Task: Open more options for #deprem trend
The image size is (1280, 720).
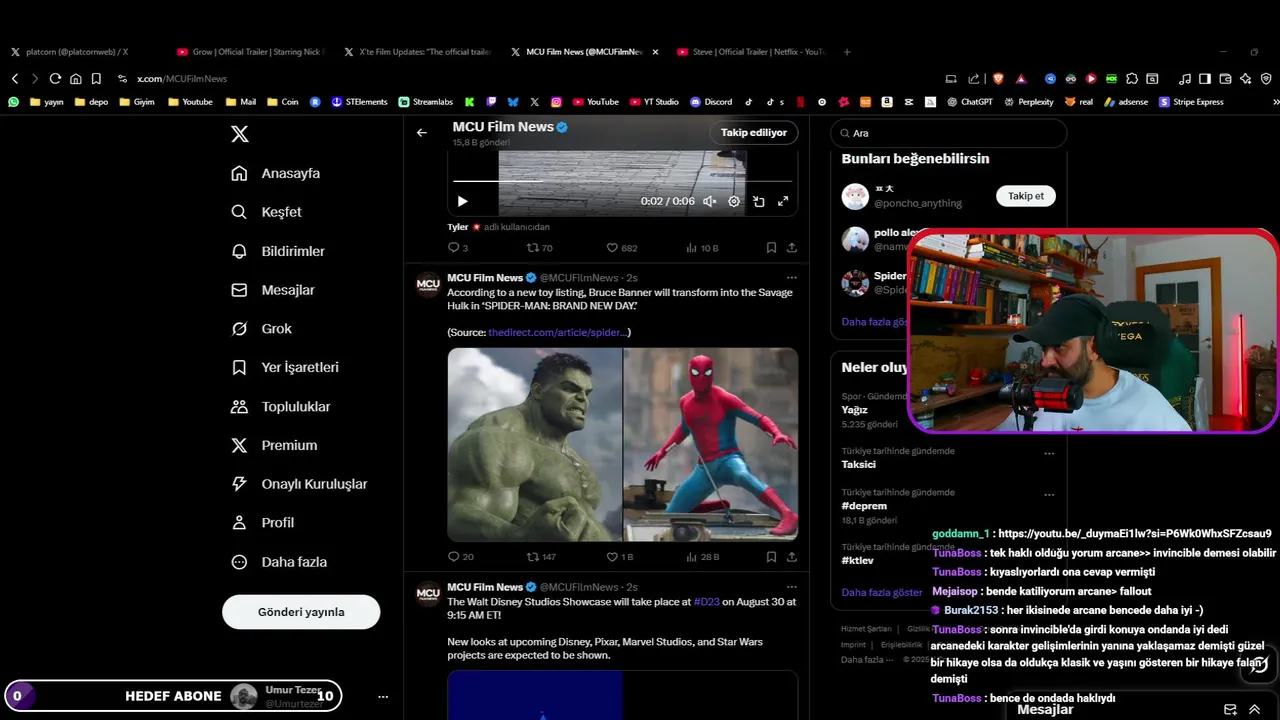Action: tap(1049, 494)
